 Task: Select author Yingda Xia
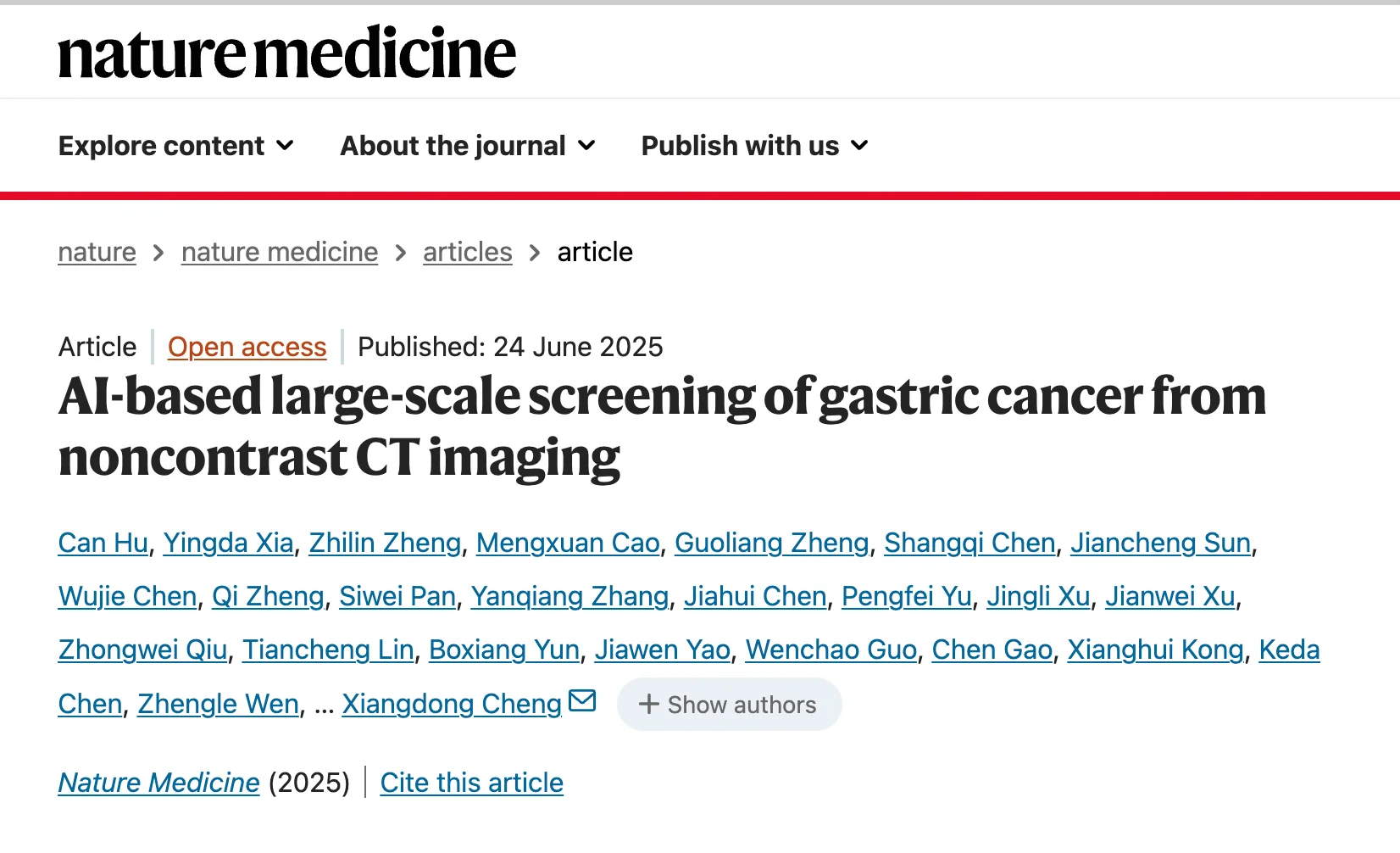(x=228, y=543)
